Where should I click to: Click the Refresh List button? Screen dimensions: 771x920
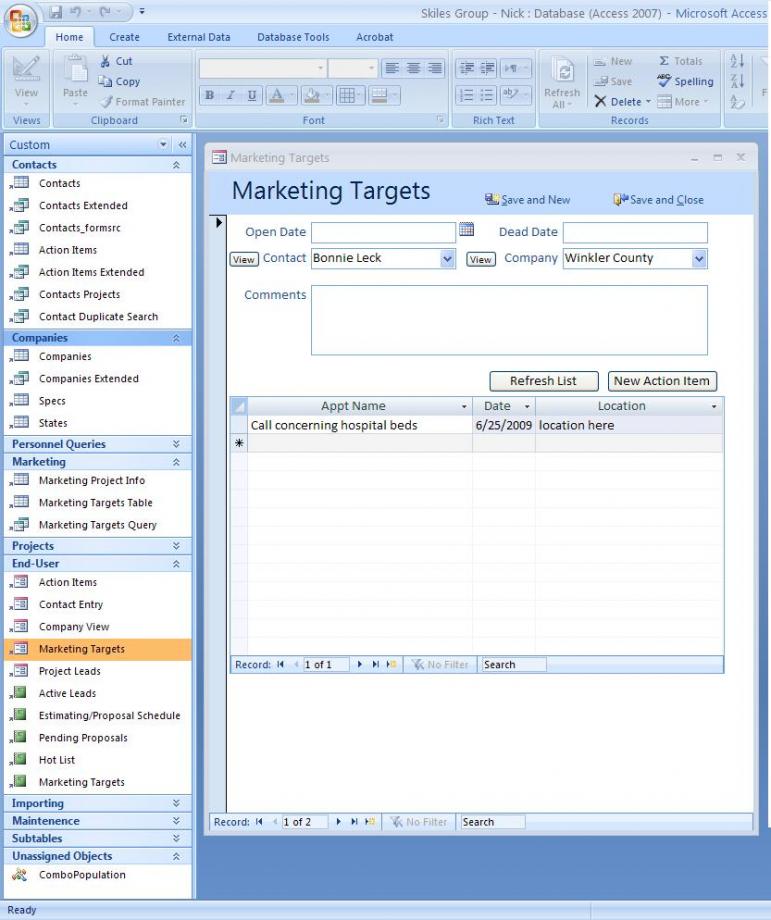click(x=543, y=381)
